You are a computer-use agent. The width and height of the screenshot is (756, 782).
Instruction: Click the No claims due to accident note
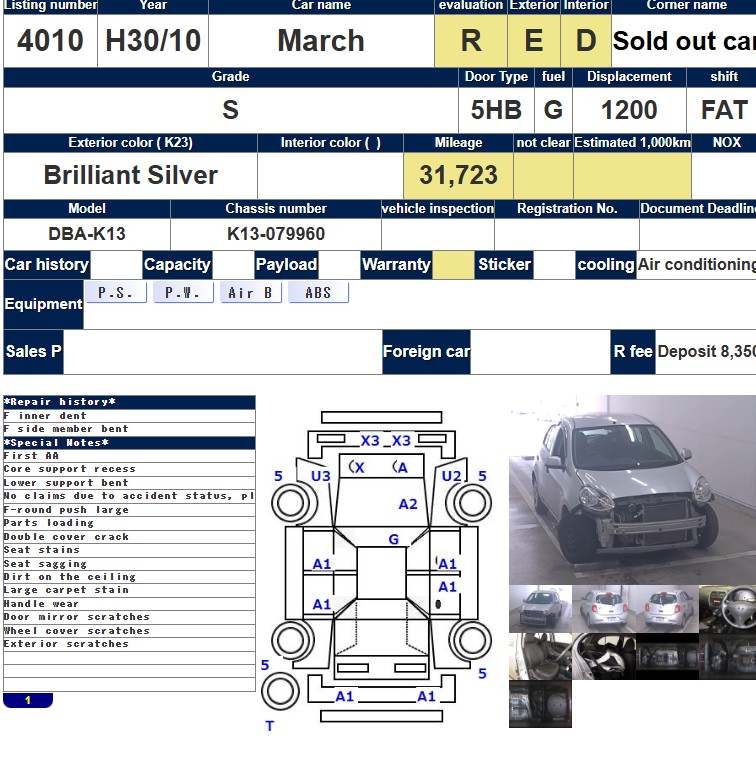pos(129,496)
